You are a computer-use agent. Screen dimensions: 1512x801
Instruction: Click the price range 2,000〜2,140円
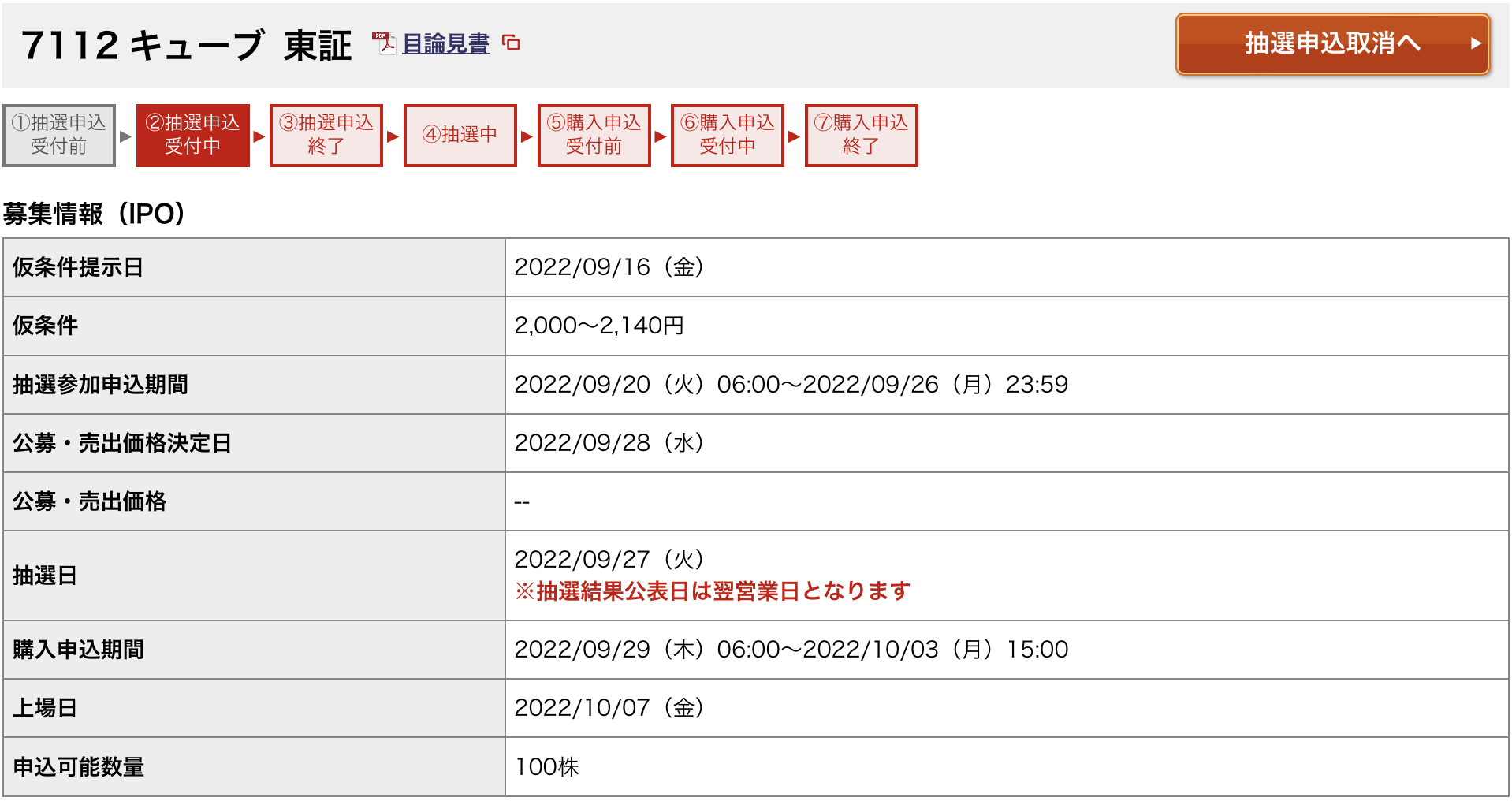[x=599, y=326]
